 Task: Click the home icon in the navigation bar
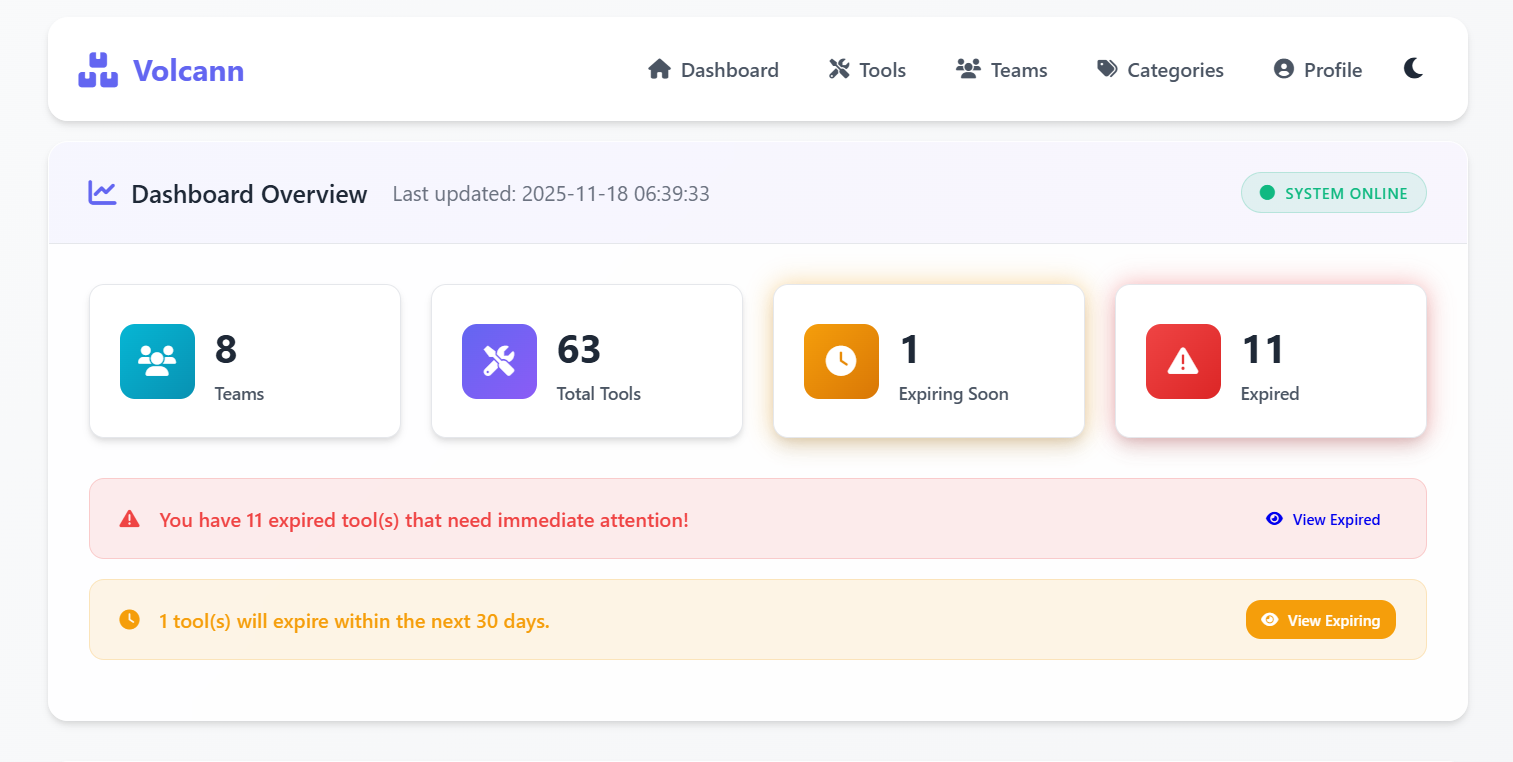659,69
